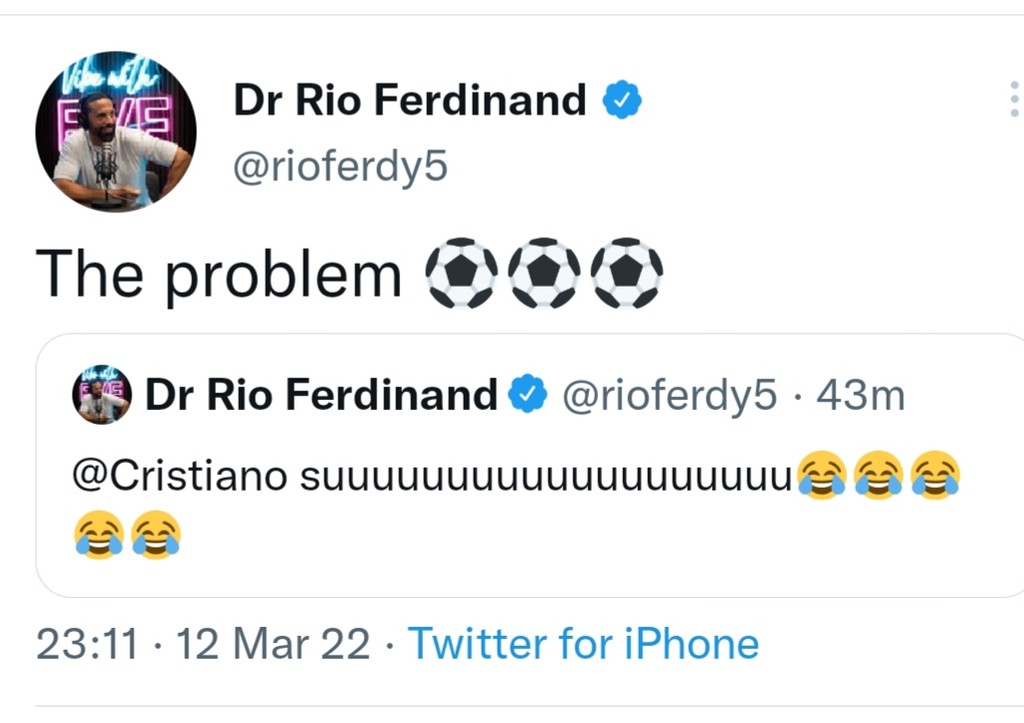Open the "Twitter for iPhone" source link
This screenshot has width=1024, height=723.
coord(583,643)
